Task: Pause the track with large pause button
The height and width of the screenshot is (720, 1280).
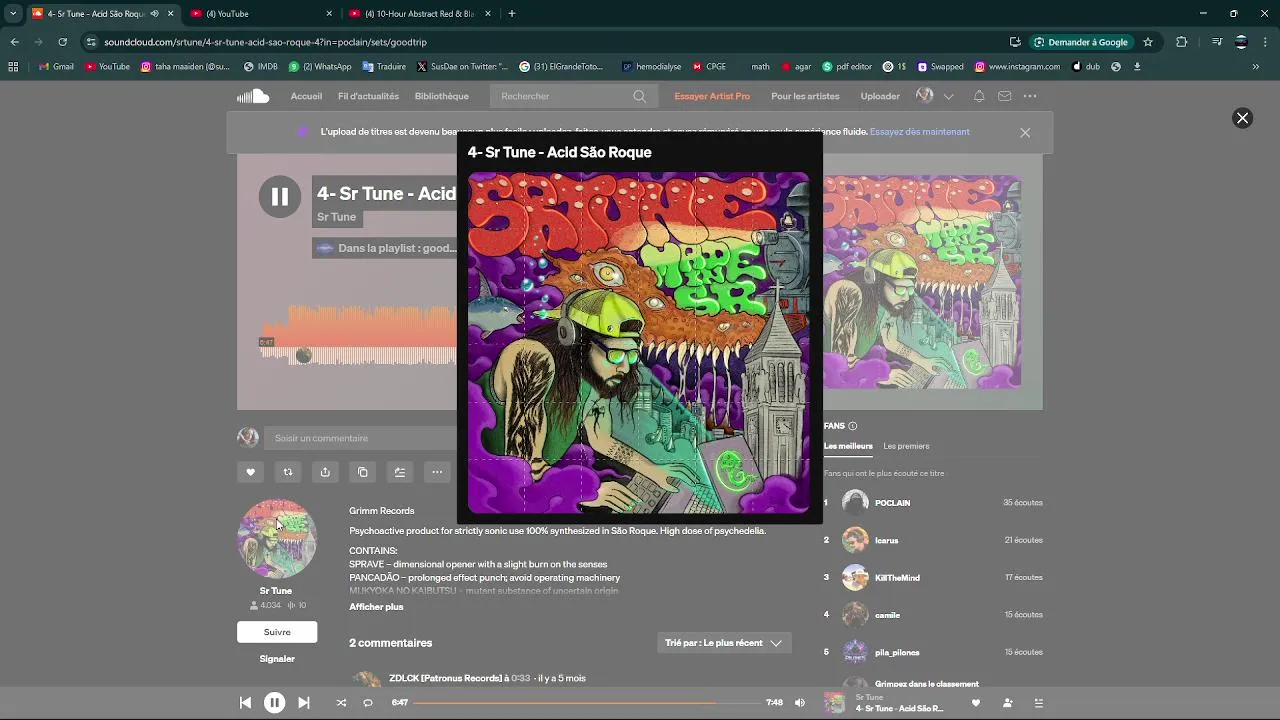Action: pos(280,197)
